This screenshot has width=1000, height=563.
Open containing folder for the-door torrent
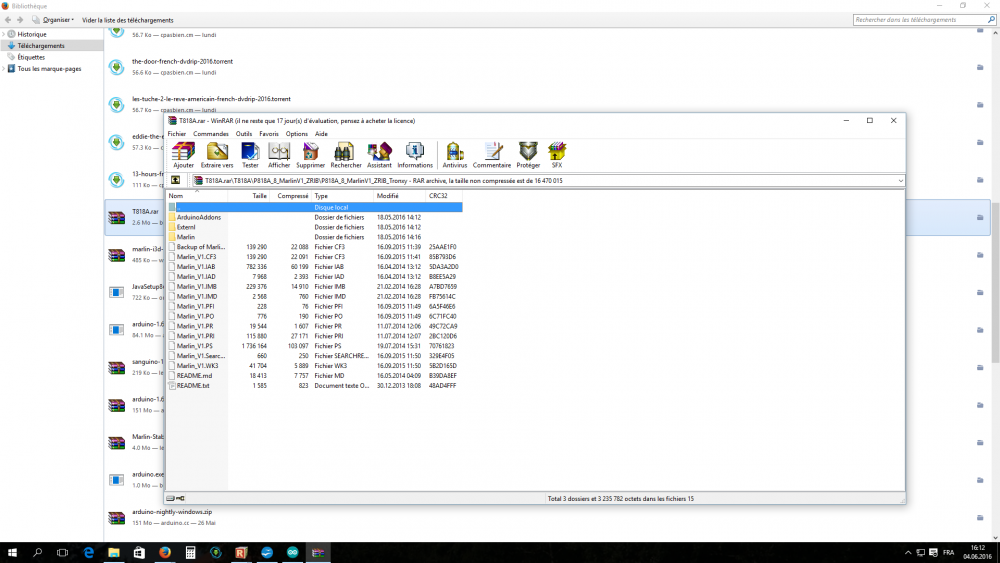[980, 67]
